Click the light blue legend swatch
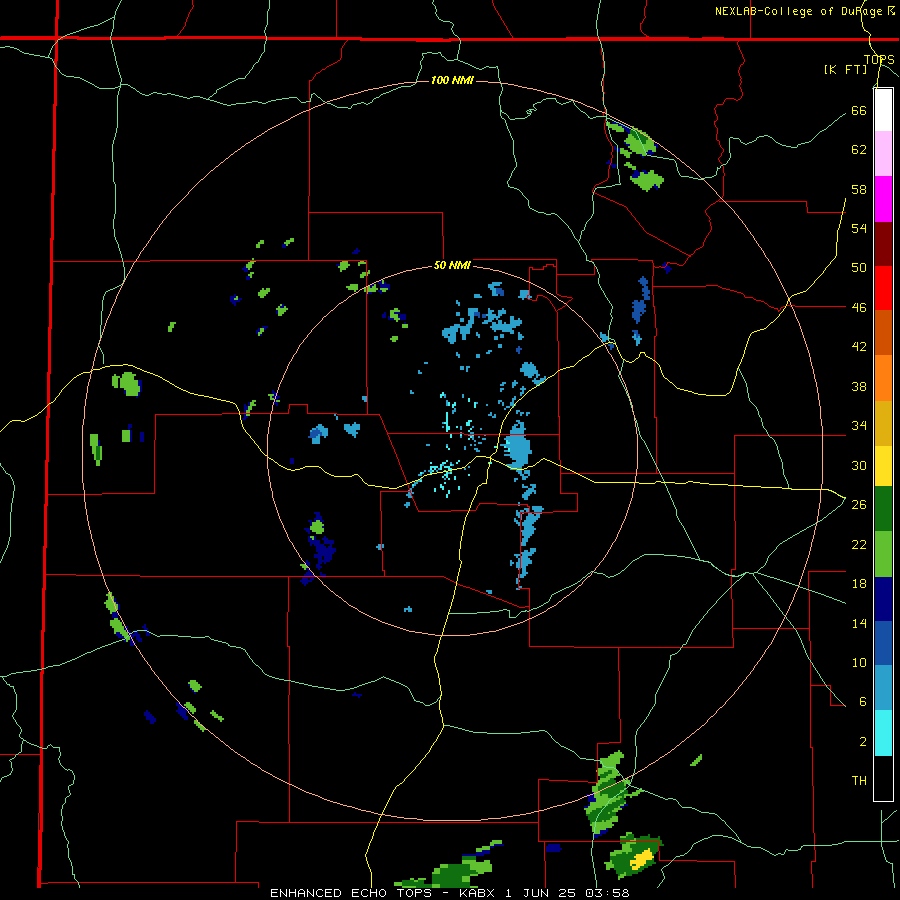This screenshot has width=900, height=900. point(883,688)
